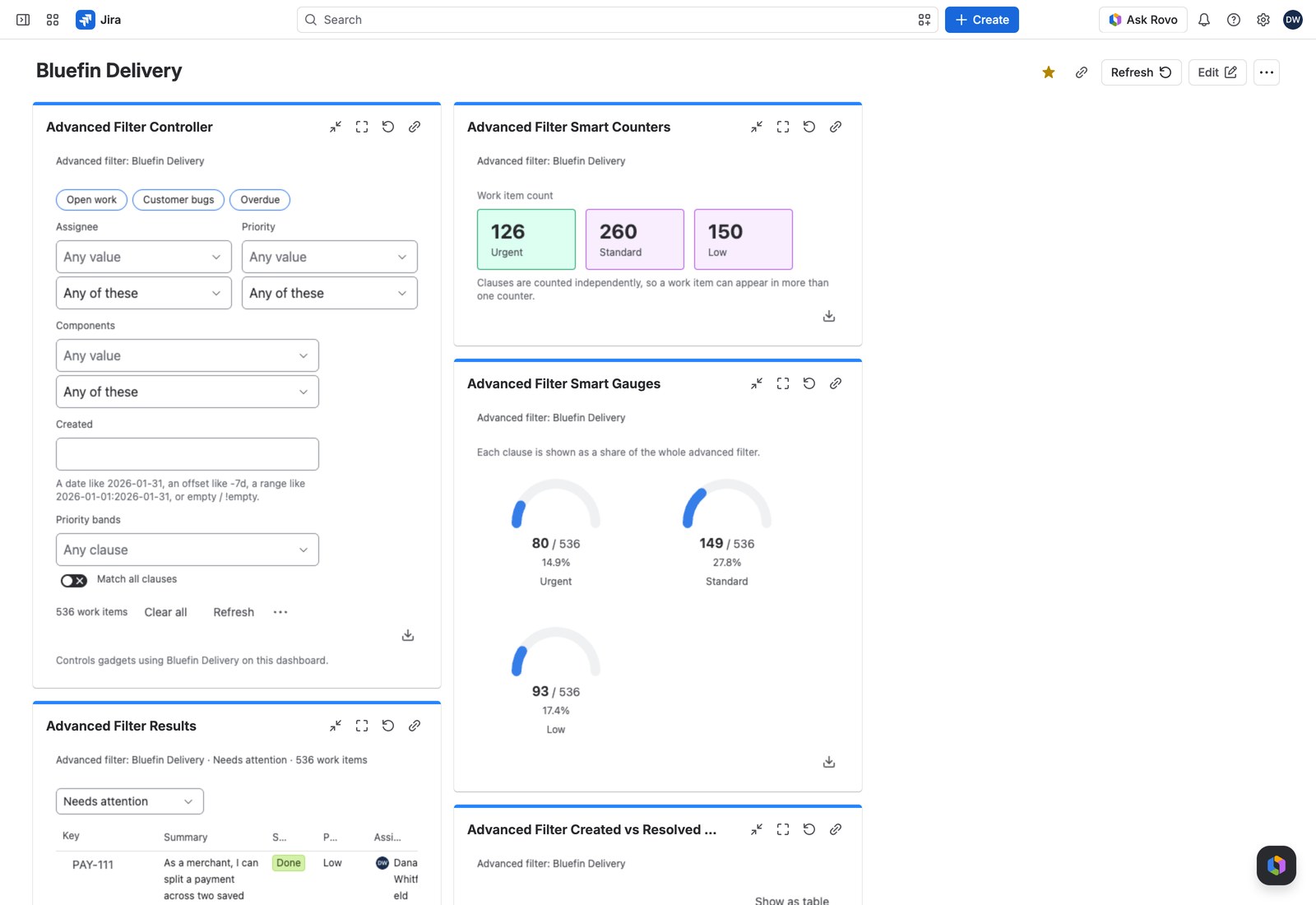Maximize Advanced Filter Results gadget
The height and width of the screenshot is (905, 1316).
pyautogui.click(x=362, y=726)
